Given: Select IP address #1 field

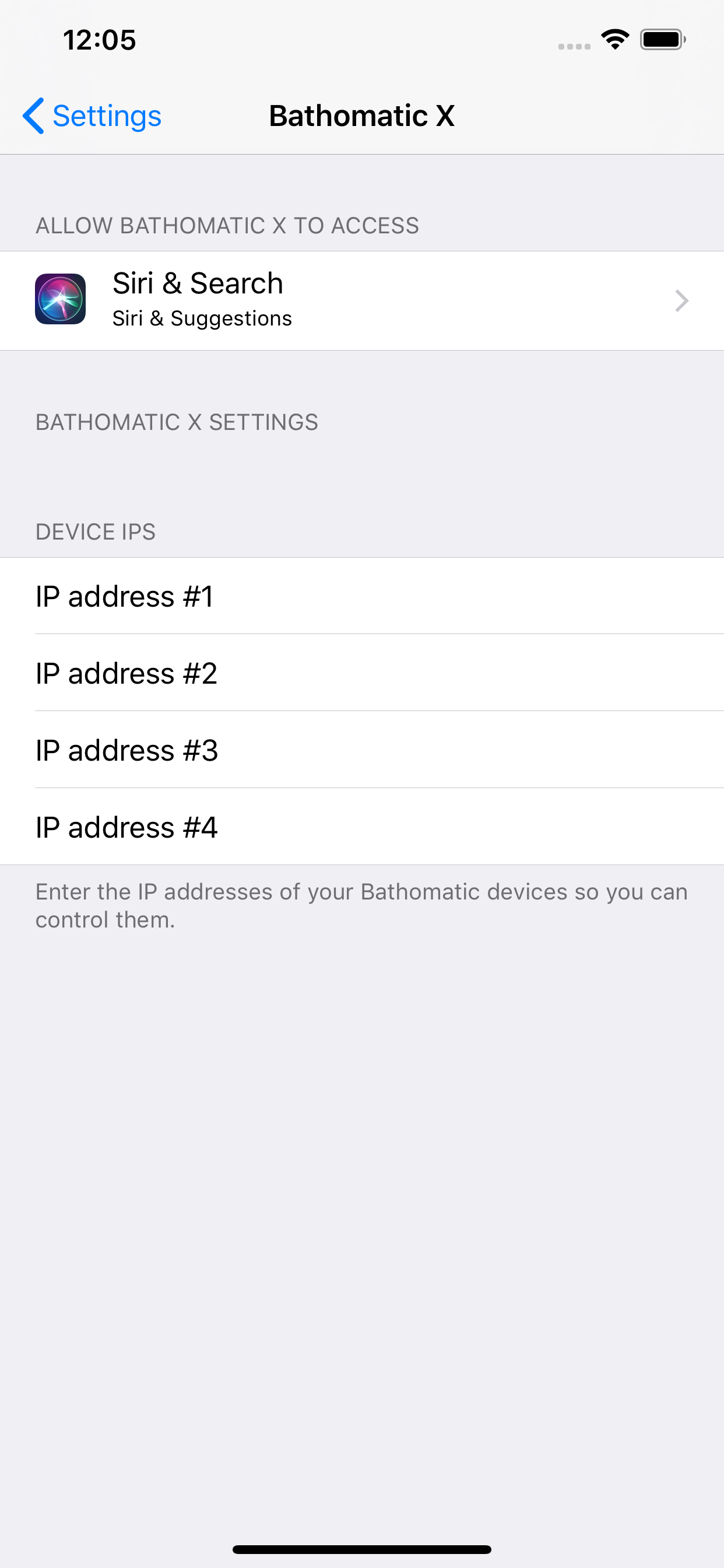Looking at the screenshot, I should coord(362,596).
